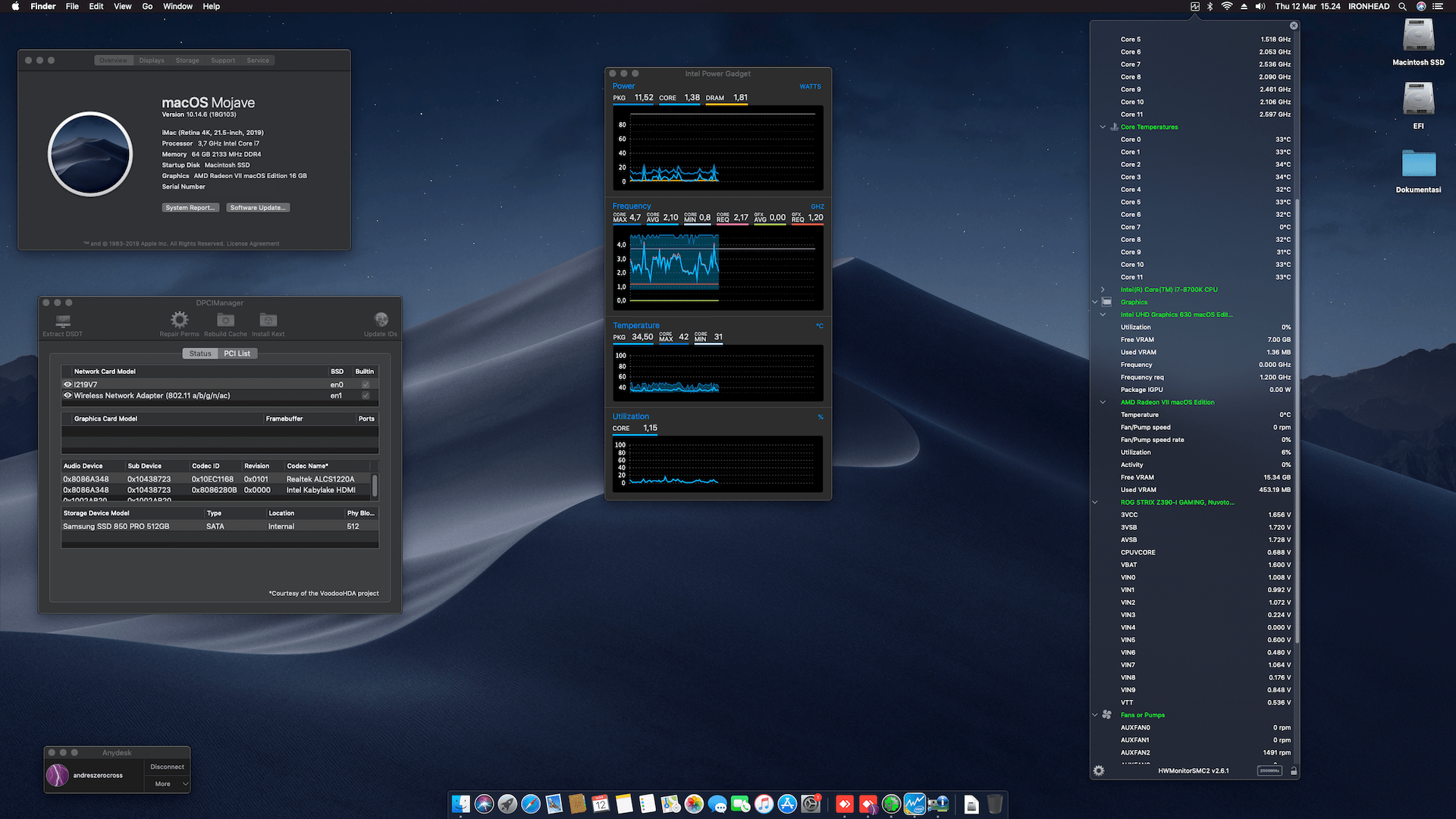The height and width of the screenshot is (819, 1456).
Task: Select the Extract DSDT tool in DPCIManager
Action: (x=61, y=322)
